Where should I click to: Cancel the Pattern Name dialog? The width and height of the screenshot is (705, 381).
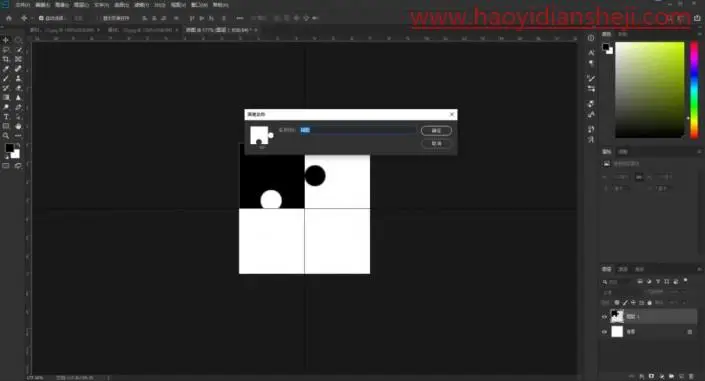pos(436,143)
